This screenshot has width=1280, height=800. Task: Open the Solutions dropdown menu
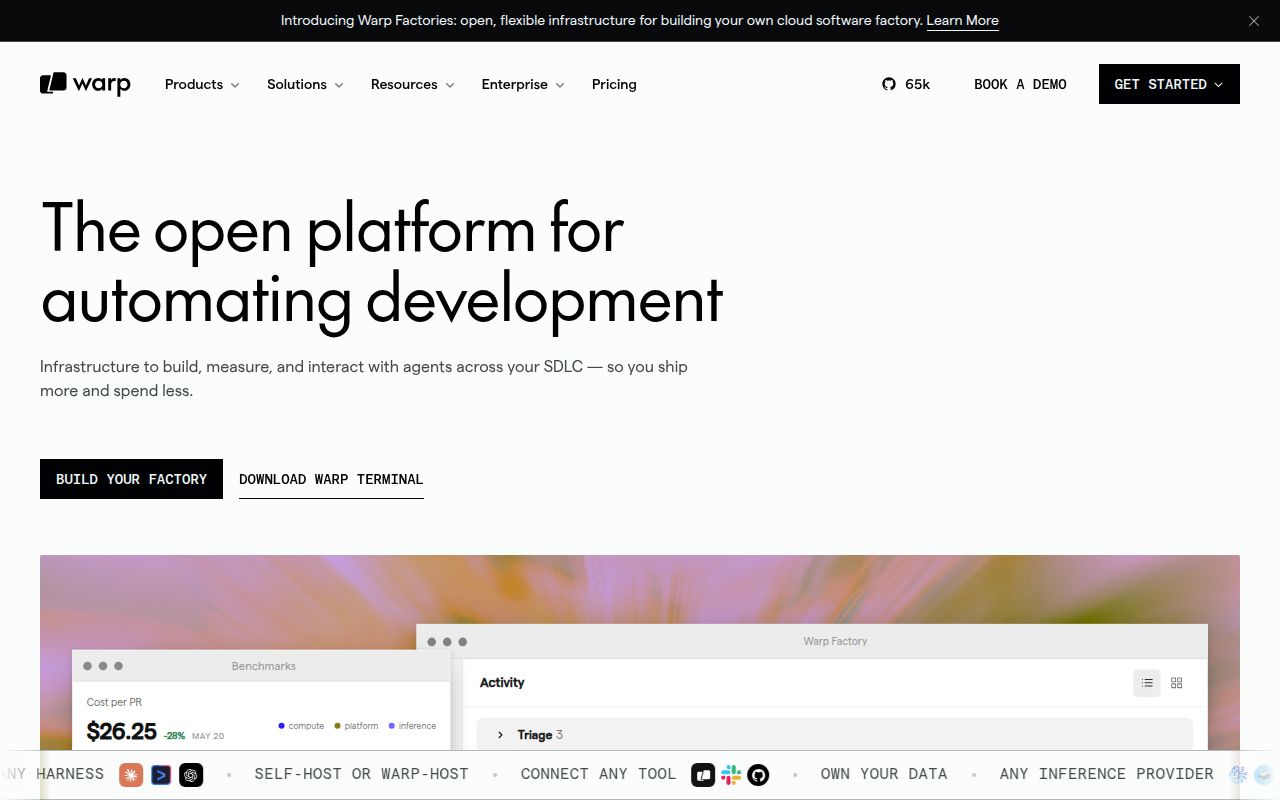tap(305, 84)
